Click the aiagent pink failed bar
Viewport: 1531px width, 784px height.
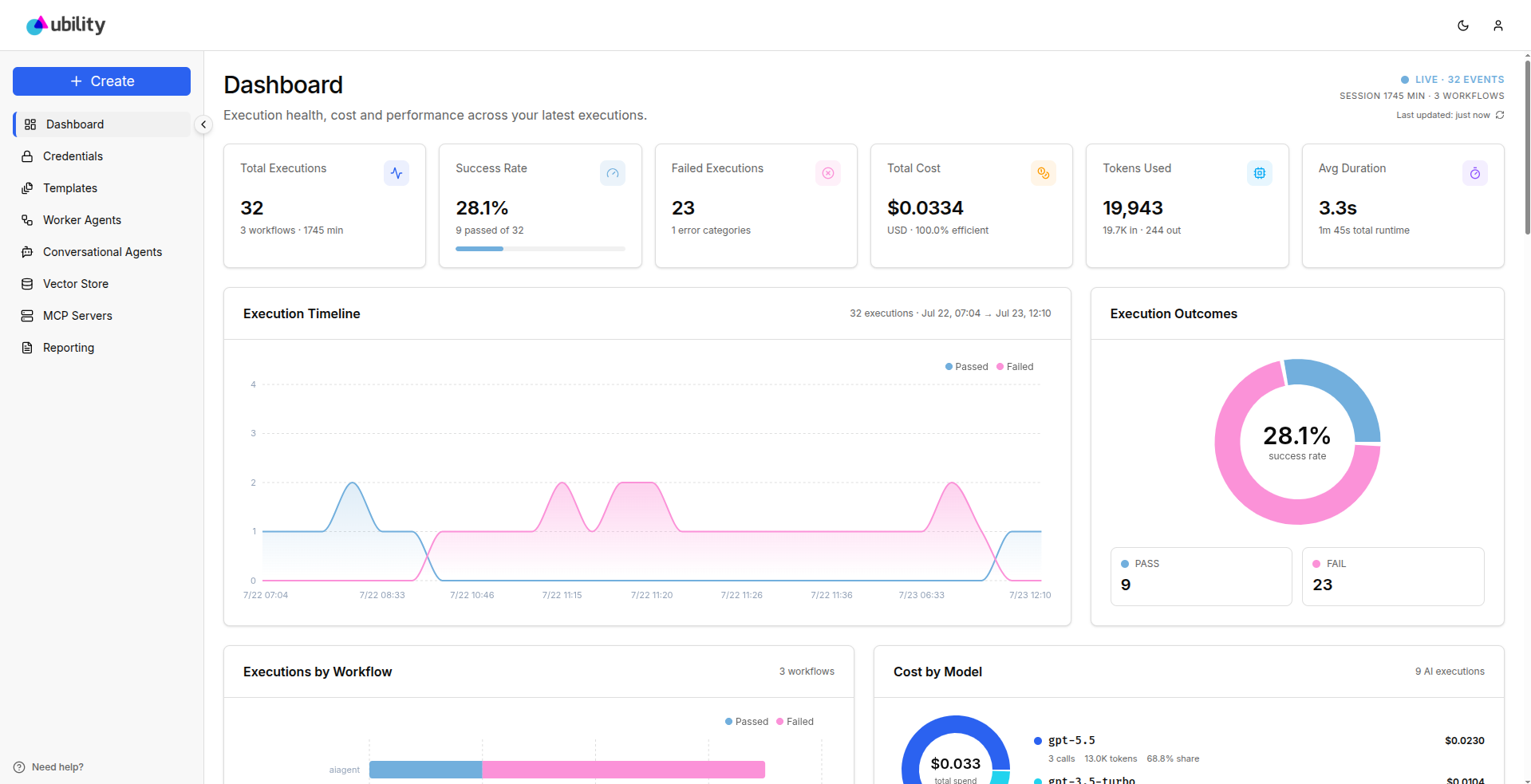(623, 770)
